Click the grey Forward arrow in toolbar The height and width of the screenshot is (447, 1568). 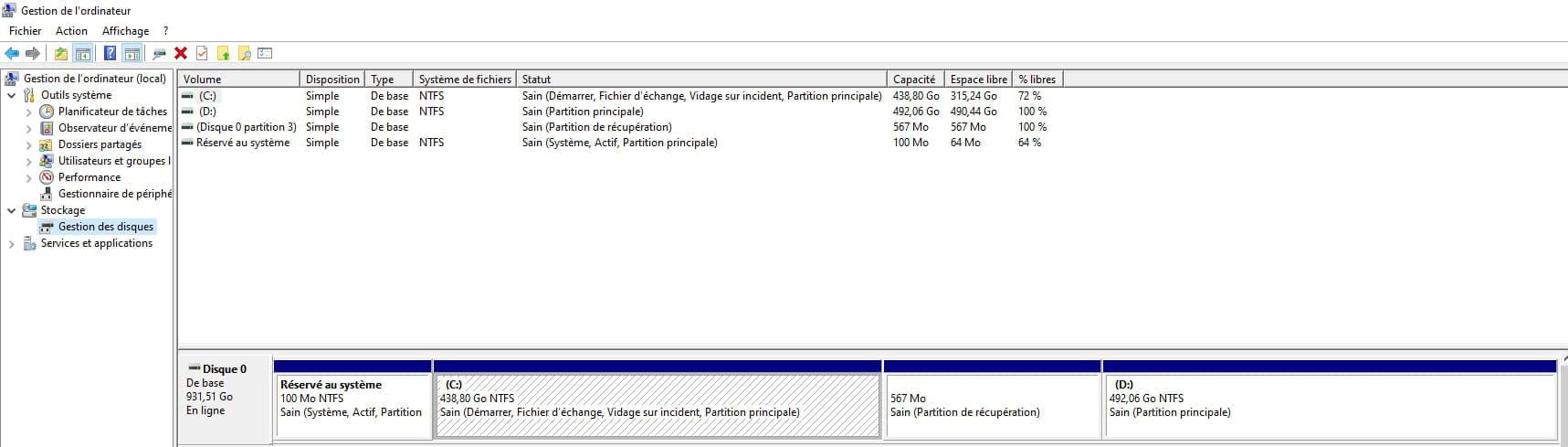[x=33, y=53]
